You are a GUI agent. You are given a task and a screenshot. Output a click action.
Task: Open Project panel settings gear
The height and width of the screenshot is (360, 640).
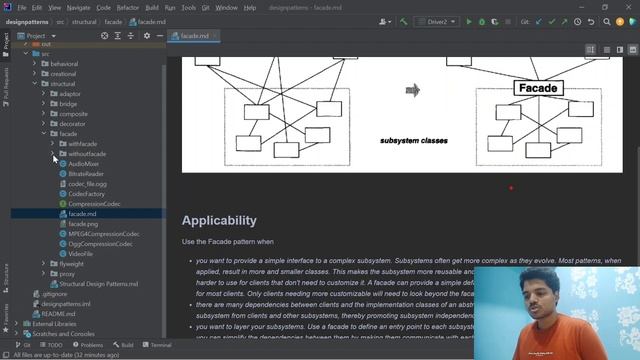pyautogui.click(x=147, y=36)
